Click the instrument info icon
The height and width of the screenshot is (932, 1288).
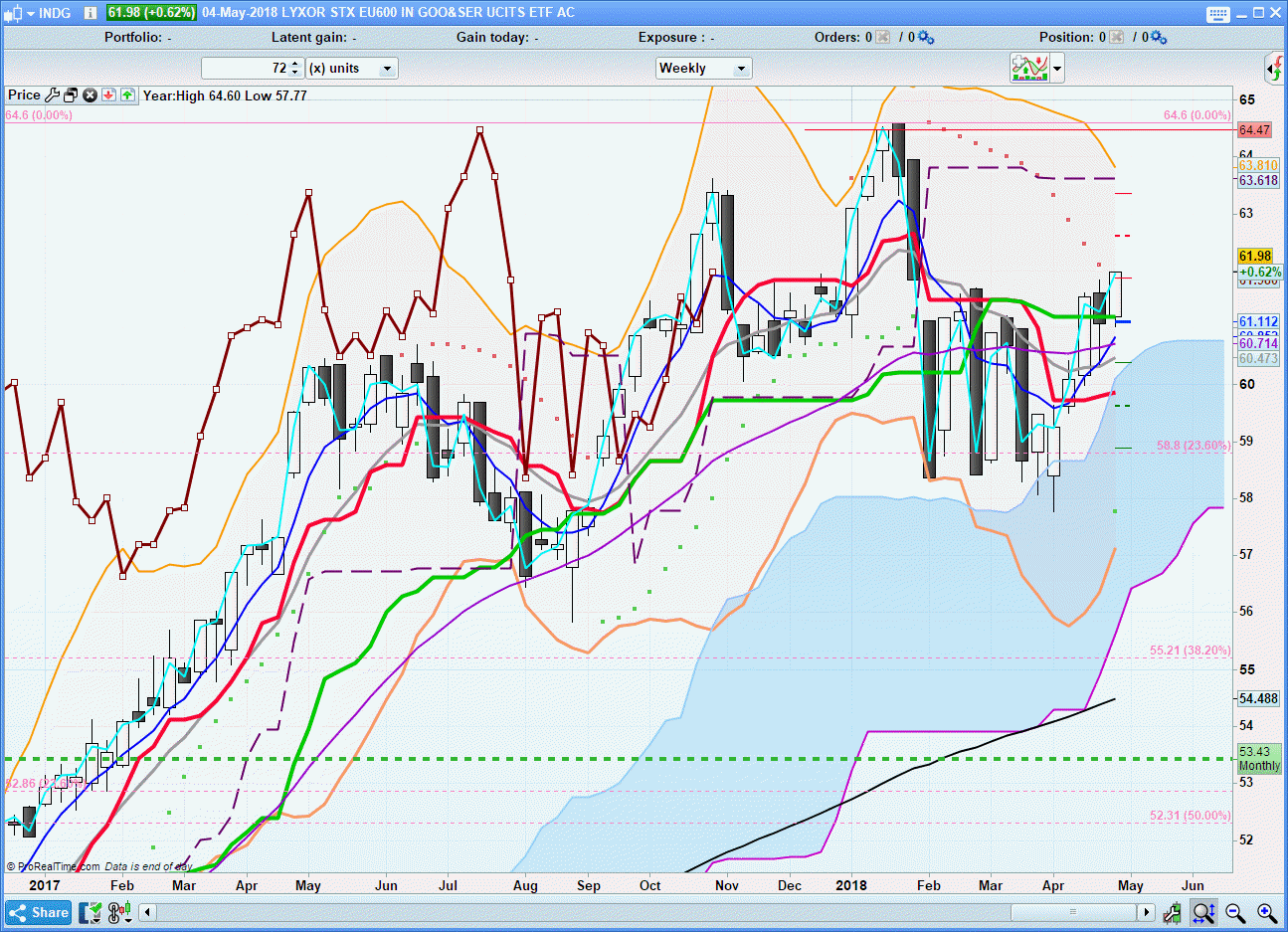(90, 13)
